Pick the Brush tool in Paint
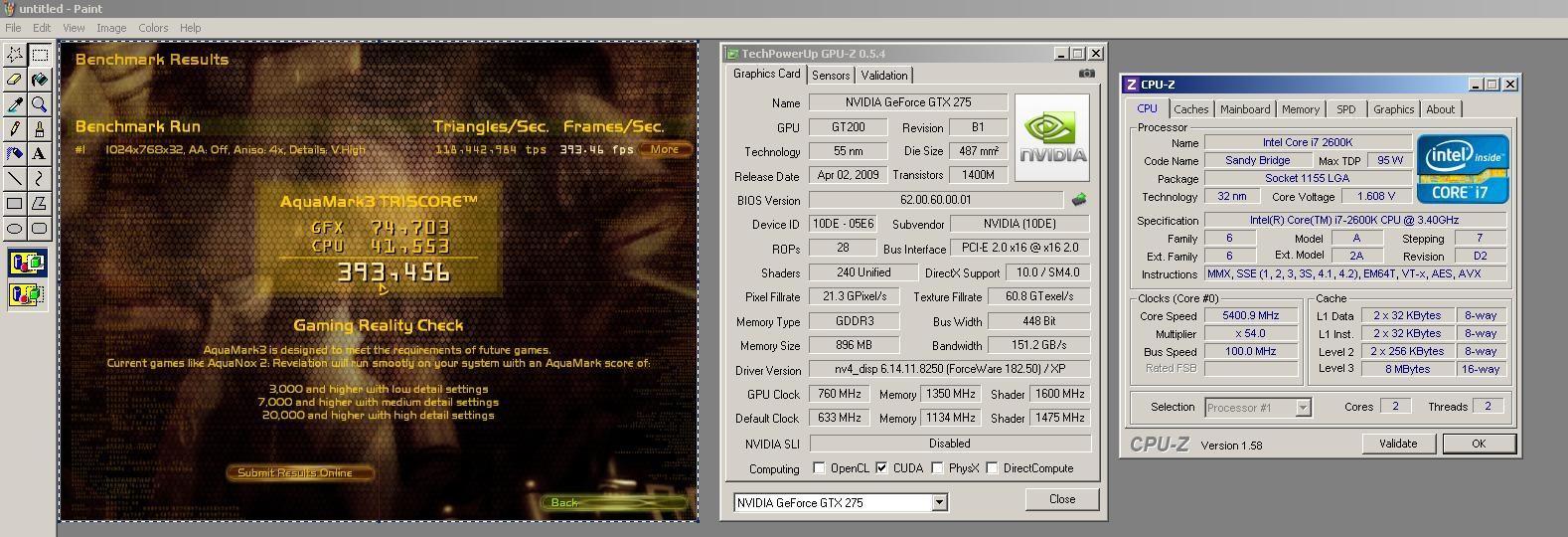This screenshot has width=1568, height=537. coord(40,129)
